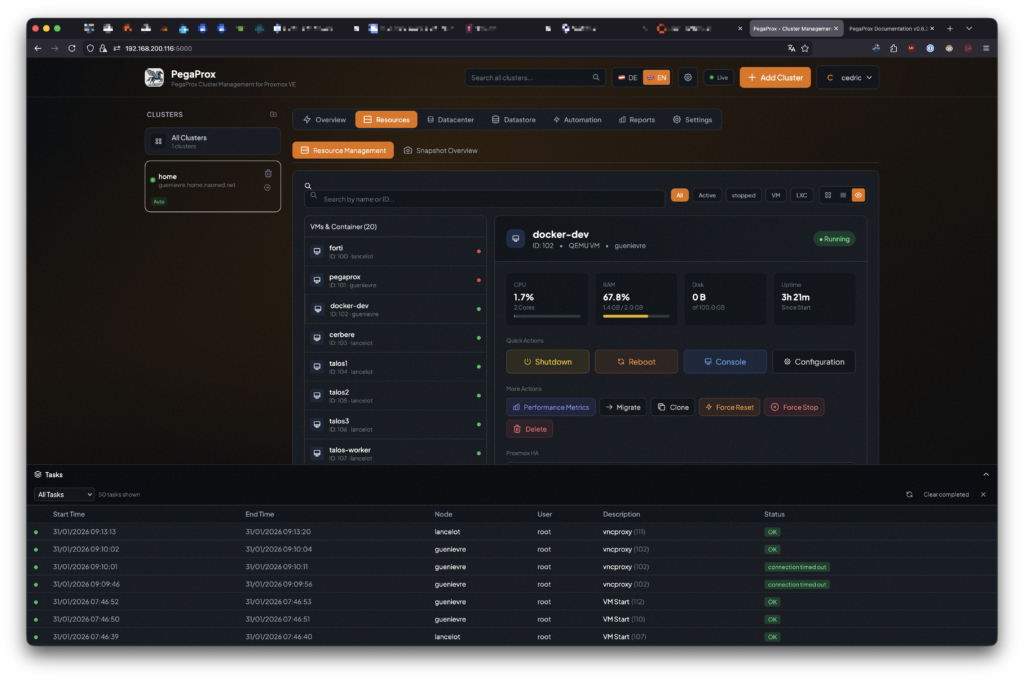Switch to list view icon
1024x681 pixels.
843,195
